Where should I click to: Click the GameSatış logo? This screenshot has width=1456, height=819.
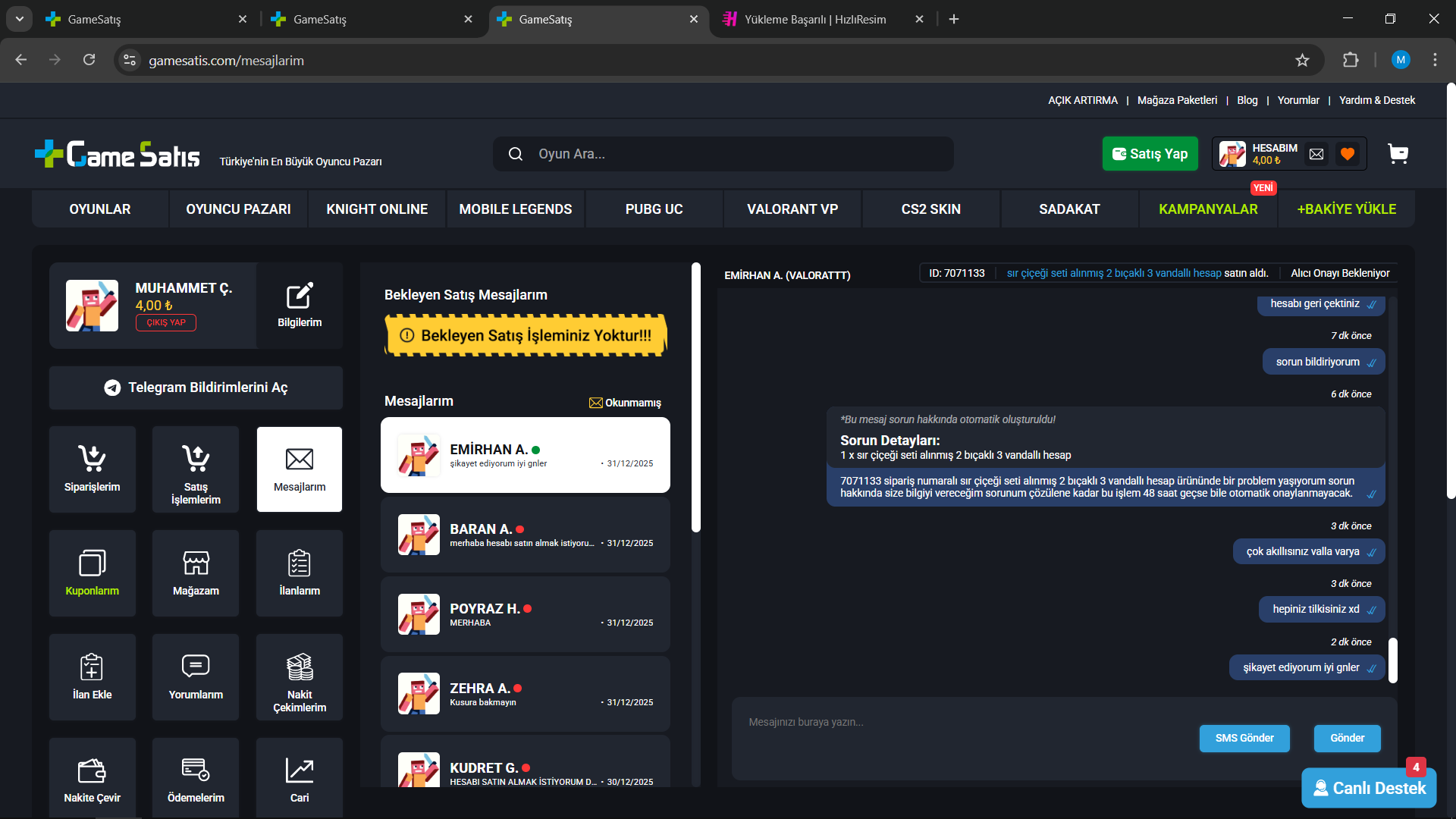point(118,154)
